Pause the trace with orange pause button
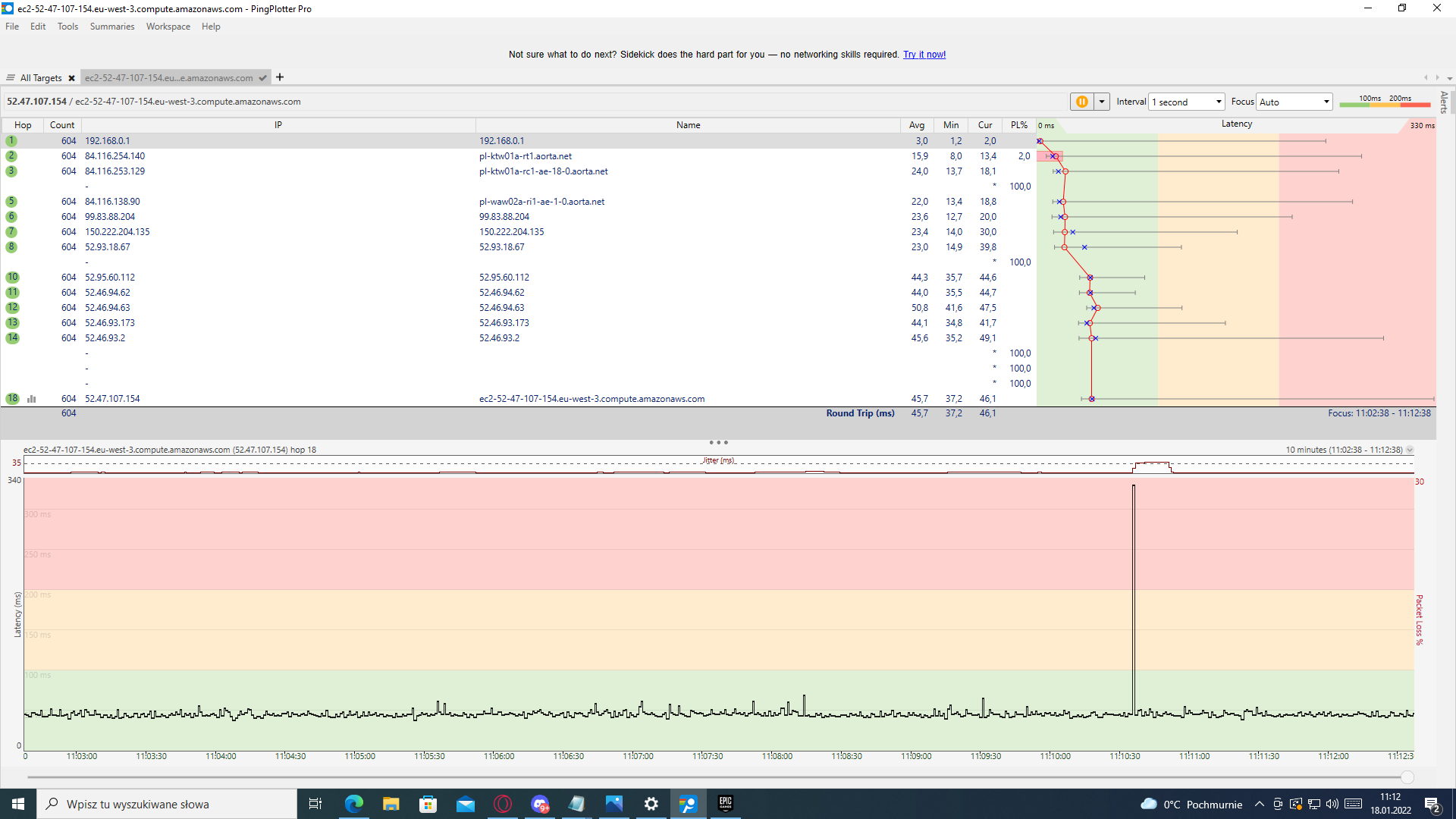 (x=1081, y=102)
